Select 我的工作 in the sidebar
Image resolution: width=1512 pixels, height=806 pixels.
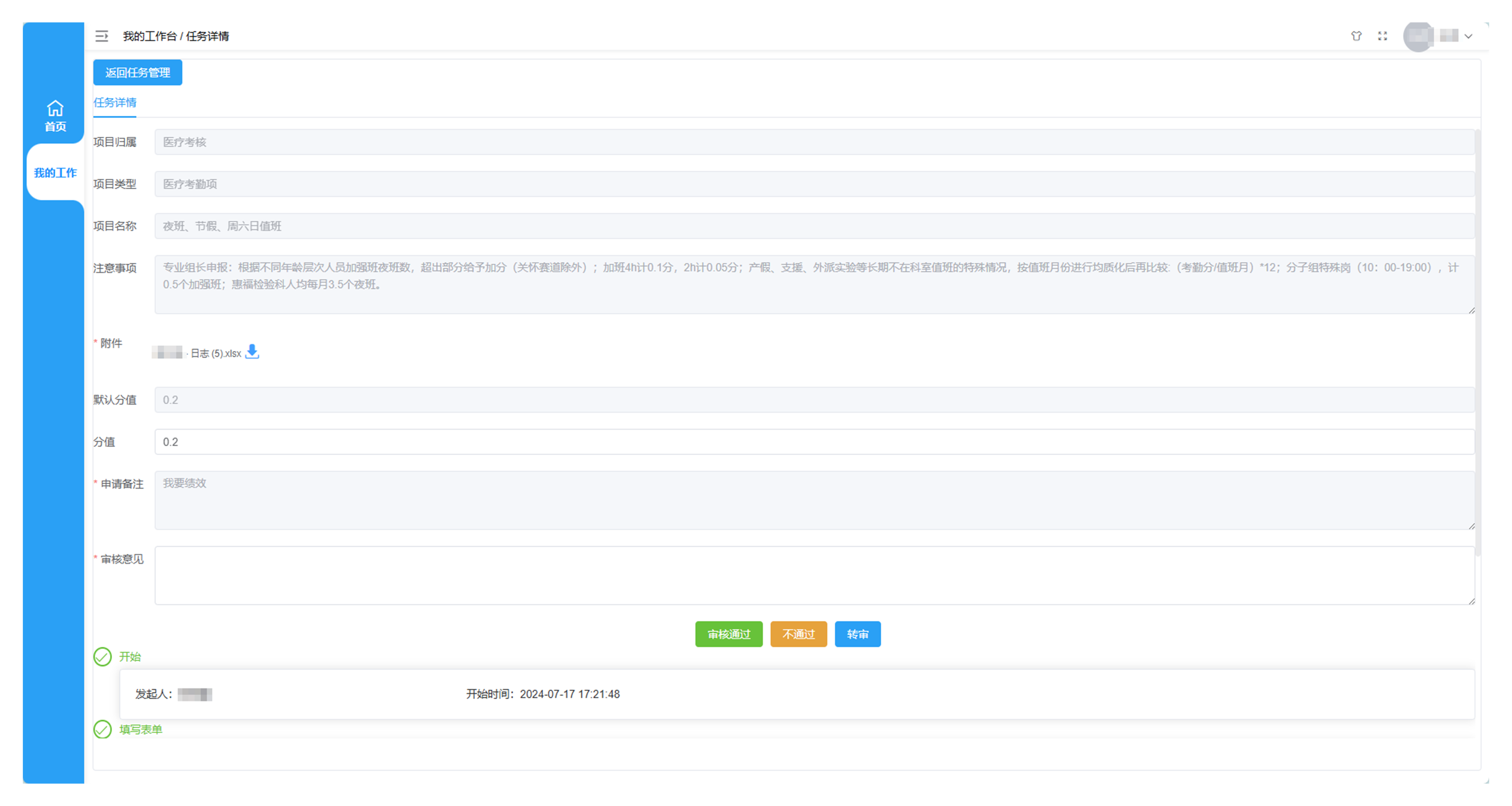pos(55,172)
